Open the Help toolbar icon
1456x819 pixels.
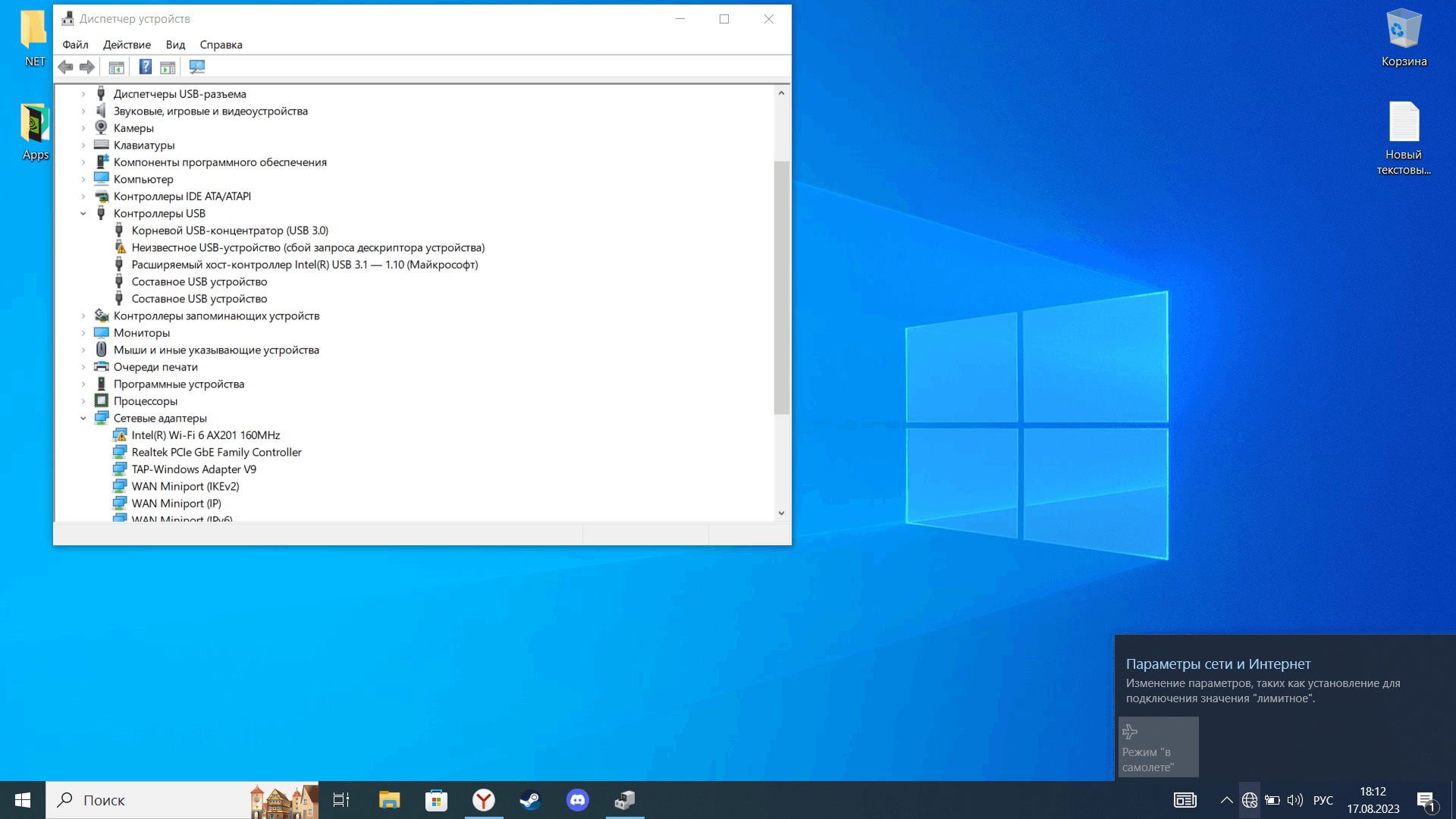click(146, 67)
